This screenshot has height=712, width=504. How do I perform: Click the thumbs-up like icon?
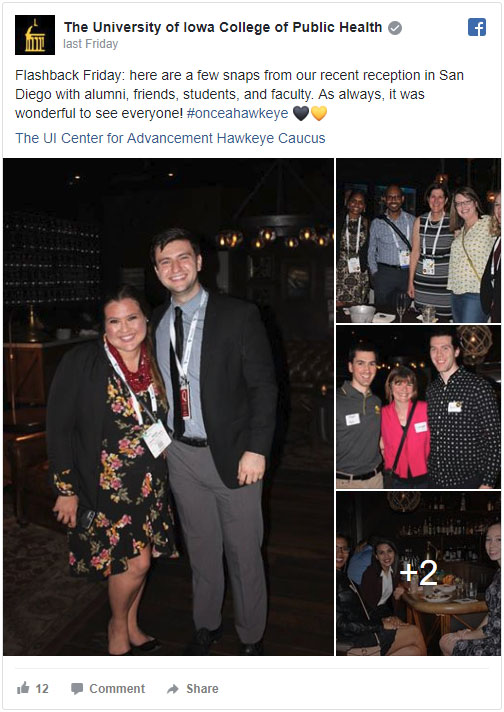tap(23, 688)
